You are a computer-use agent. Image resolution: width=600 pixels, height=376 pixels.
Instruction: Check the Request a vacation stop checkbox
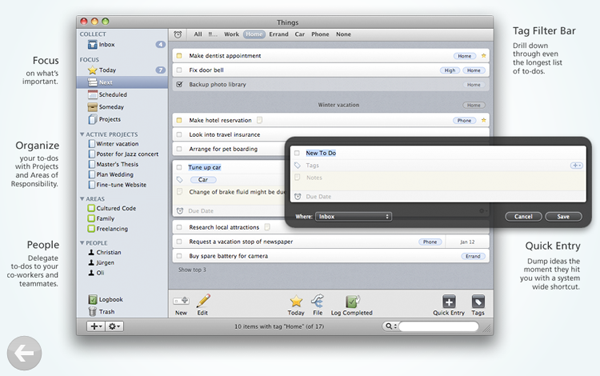coord(179,242)
